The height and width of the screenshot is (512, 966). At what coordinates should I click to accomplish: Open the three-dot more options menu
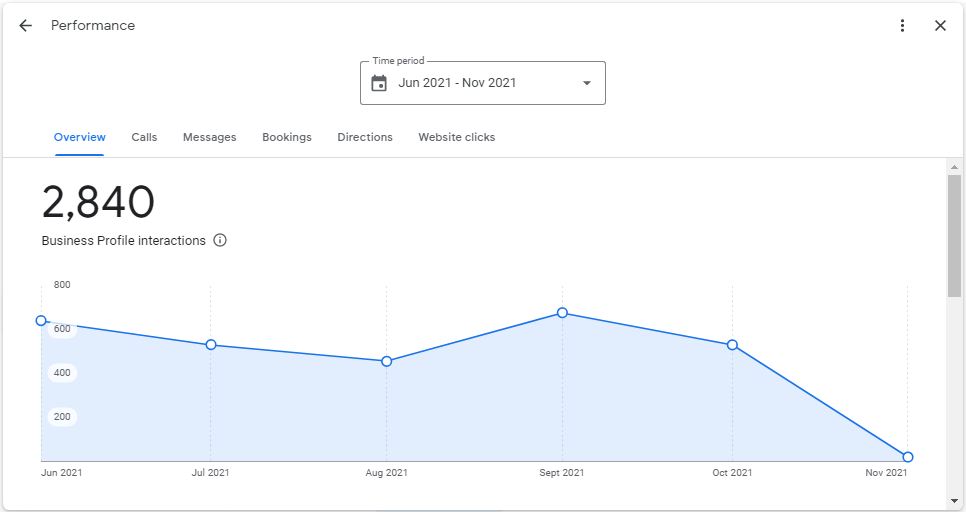[x=903, y=26]
